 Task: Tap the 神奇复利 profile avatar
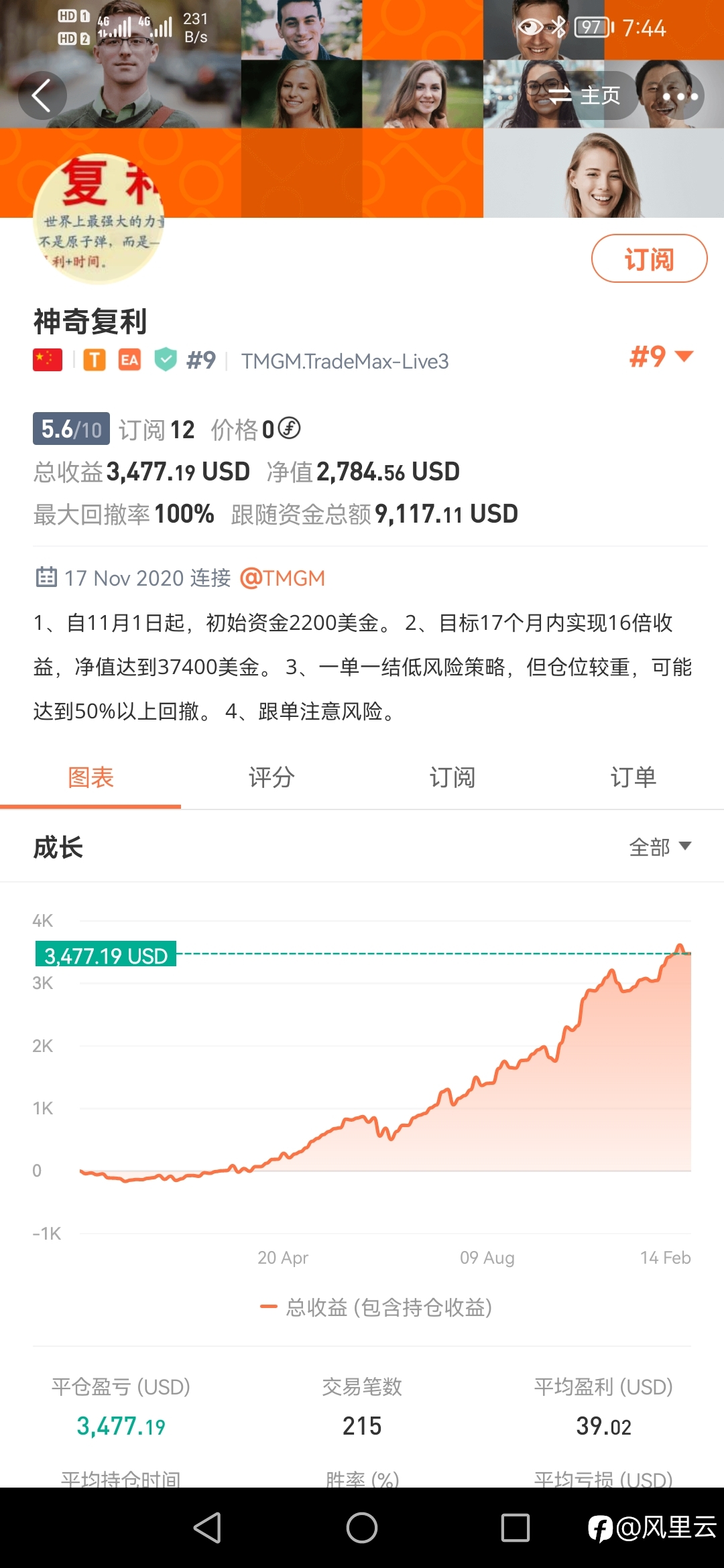click(x=99, y=219)
